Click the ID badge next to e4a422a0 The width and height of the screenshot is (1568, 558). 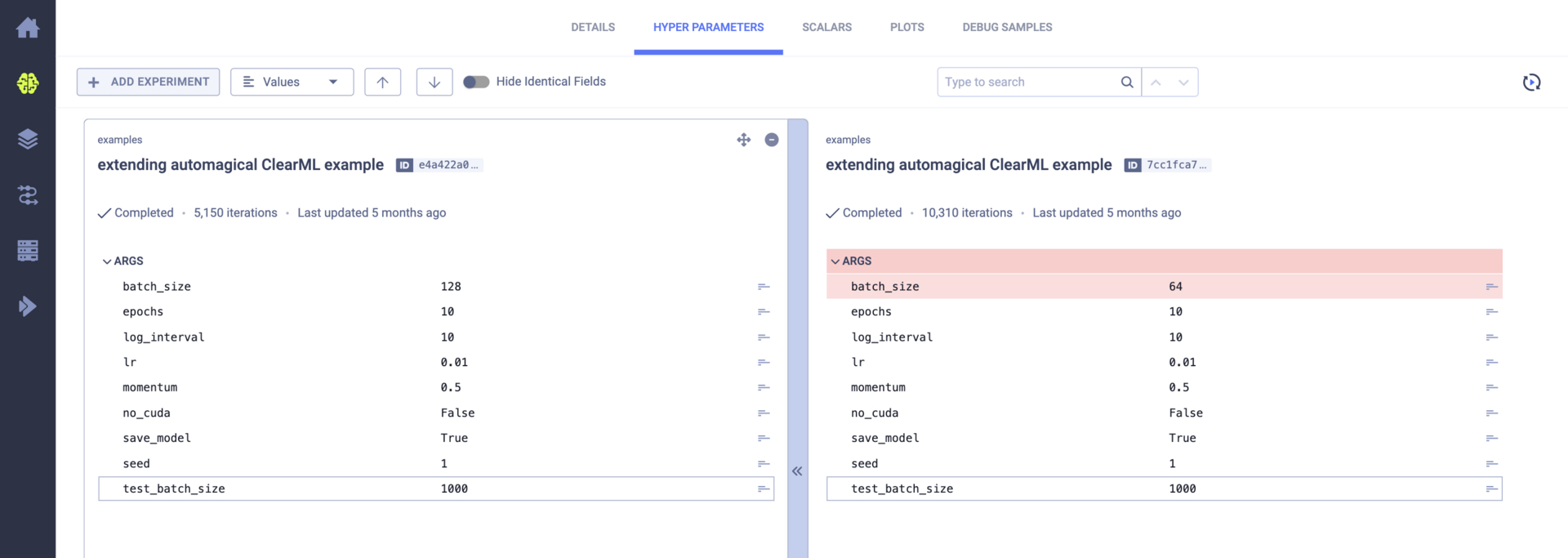point(404,165)
